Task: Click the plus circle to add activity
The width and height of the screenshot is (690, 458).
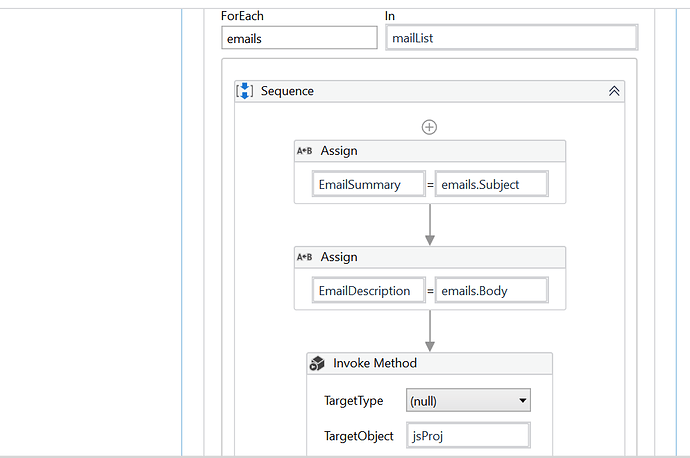Action: [430, 127]
